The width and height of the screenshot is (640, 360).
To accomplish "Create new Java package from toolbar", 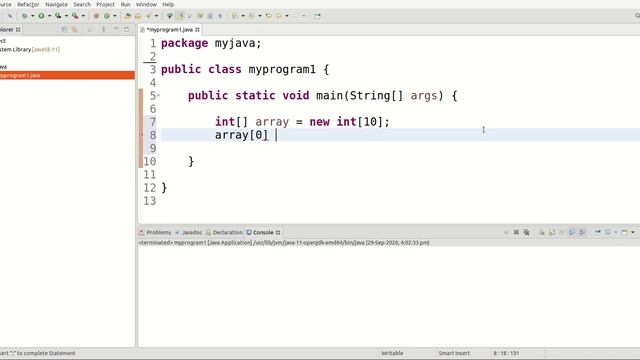I will tap(96, 16).
